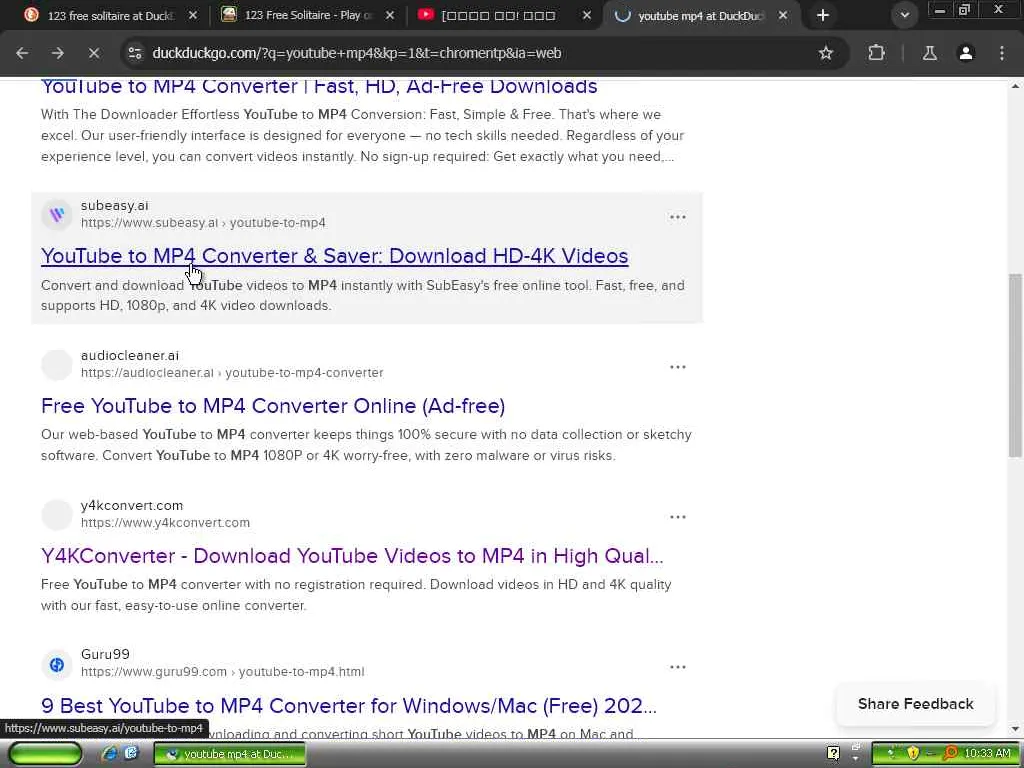
Task: Open more options for Guru99 result
Action: click(x=678, y=667)
